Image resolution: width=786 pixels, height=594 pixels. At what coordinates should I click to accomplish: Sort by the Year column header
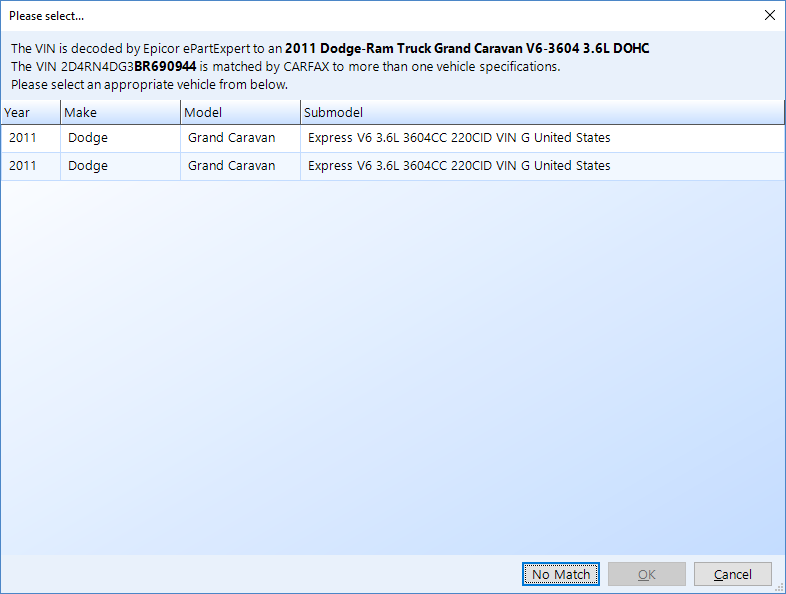(x=31, y=112)
